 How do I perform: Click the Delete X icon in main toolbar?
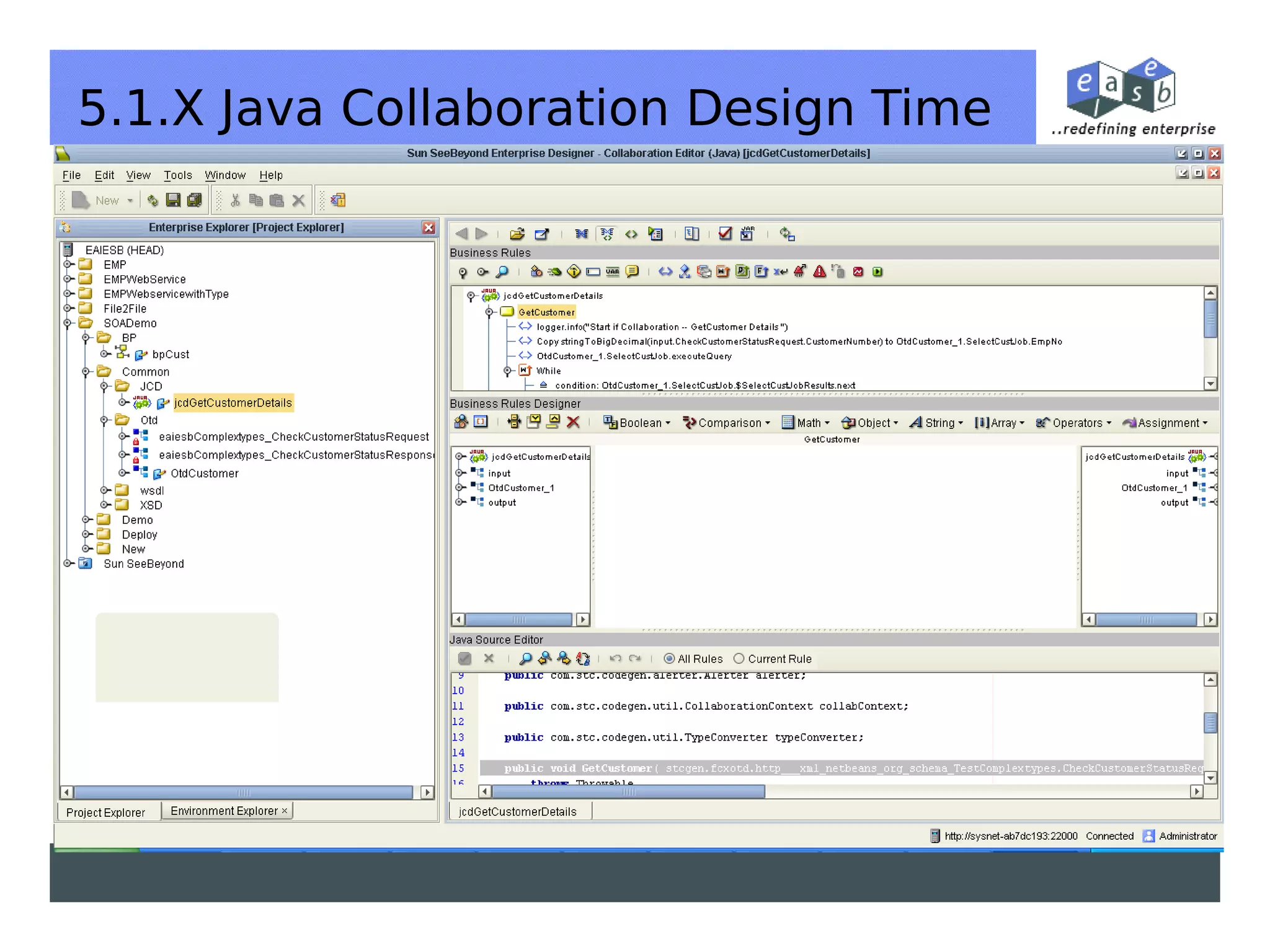coord(298,200)
